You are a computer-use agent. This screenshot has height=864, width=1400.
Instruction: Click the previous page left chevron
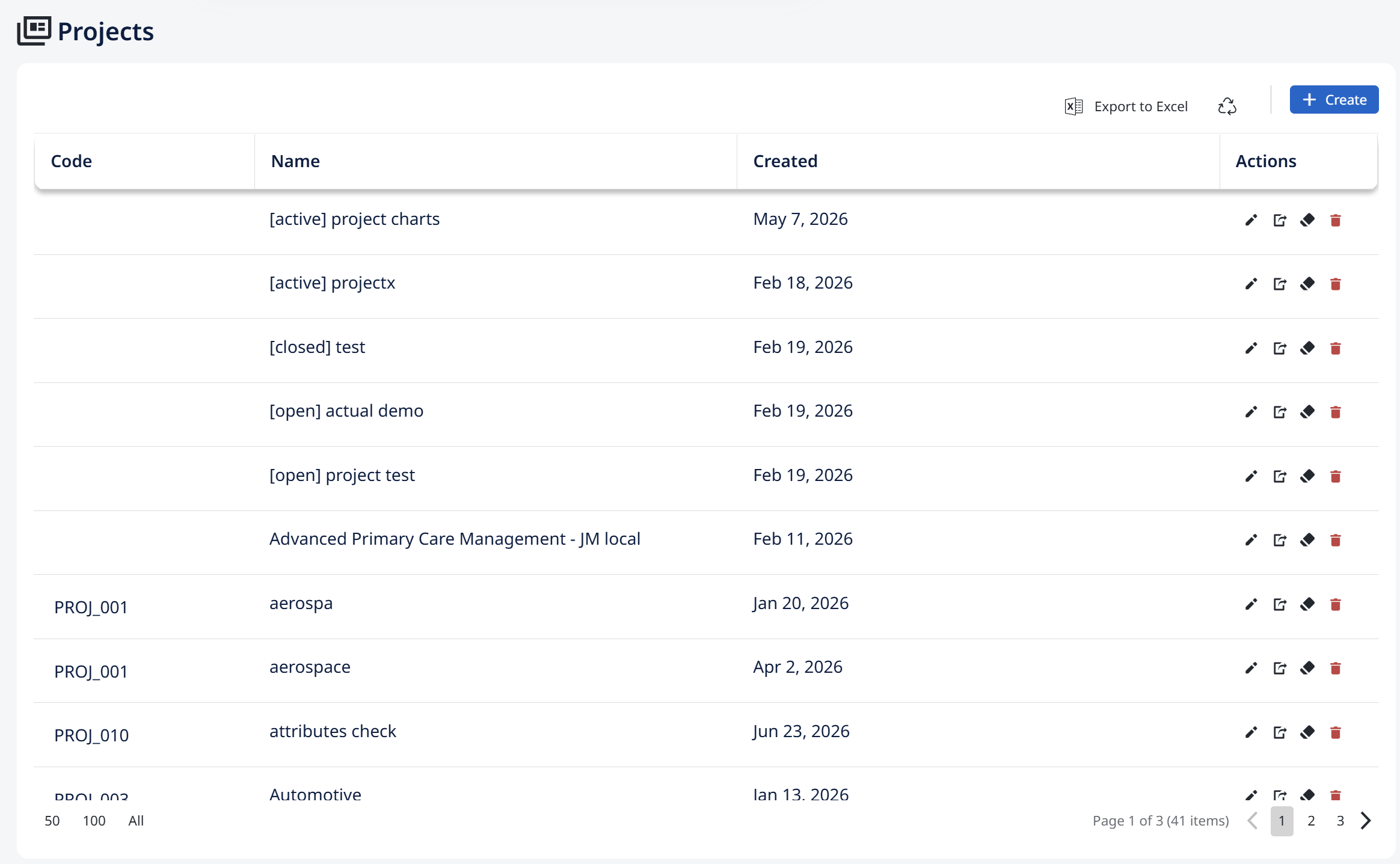click(x=1253, y=821)
